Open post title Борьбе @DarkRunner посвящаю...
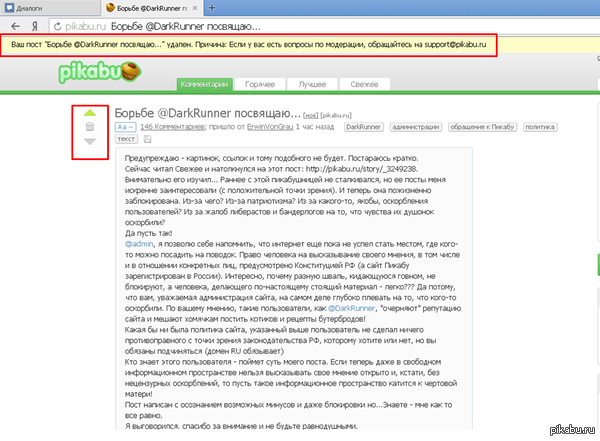Viewport: 600px width, 441px height. click(207, 113)
